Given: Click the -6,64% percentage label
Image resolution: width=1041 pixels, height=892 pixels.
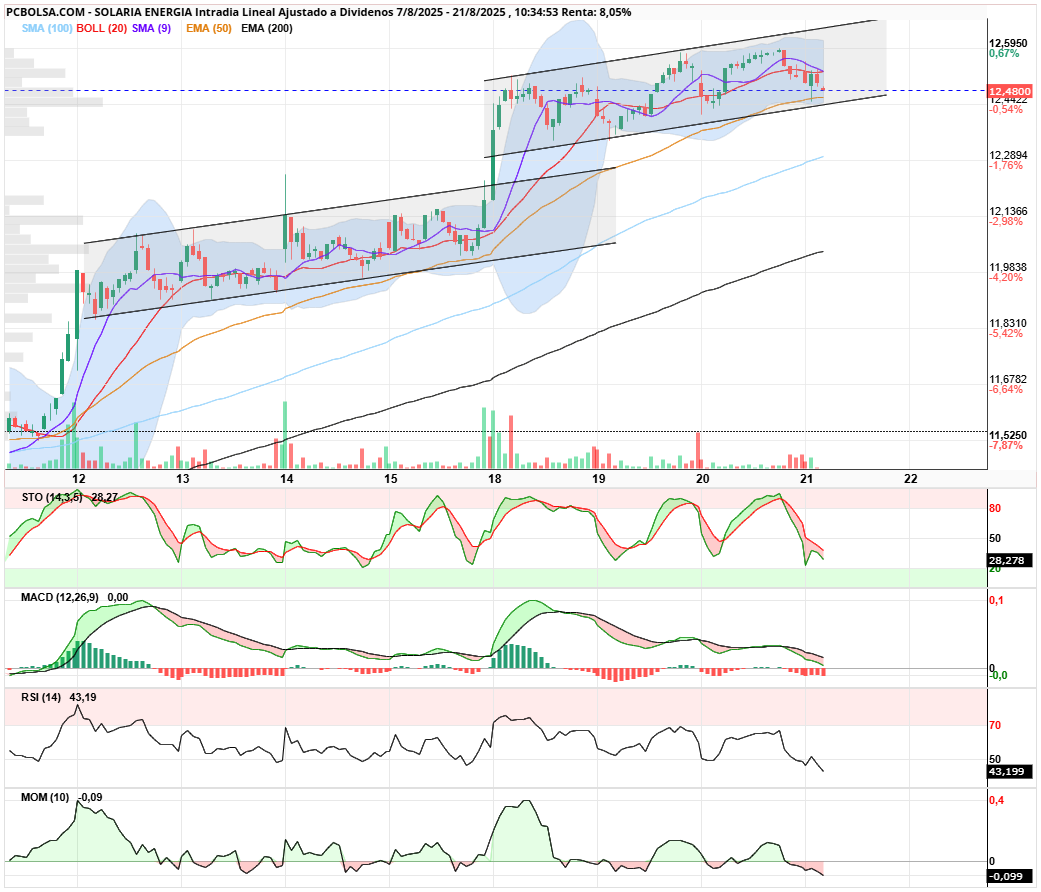Looking at the screenshot, I should (1006, 389).
